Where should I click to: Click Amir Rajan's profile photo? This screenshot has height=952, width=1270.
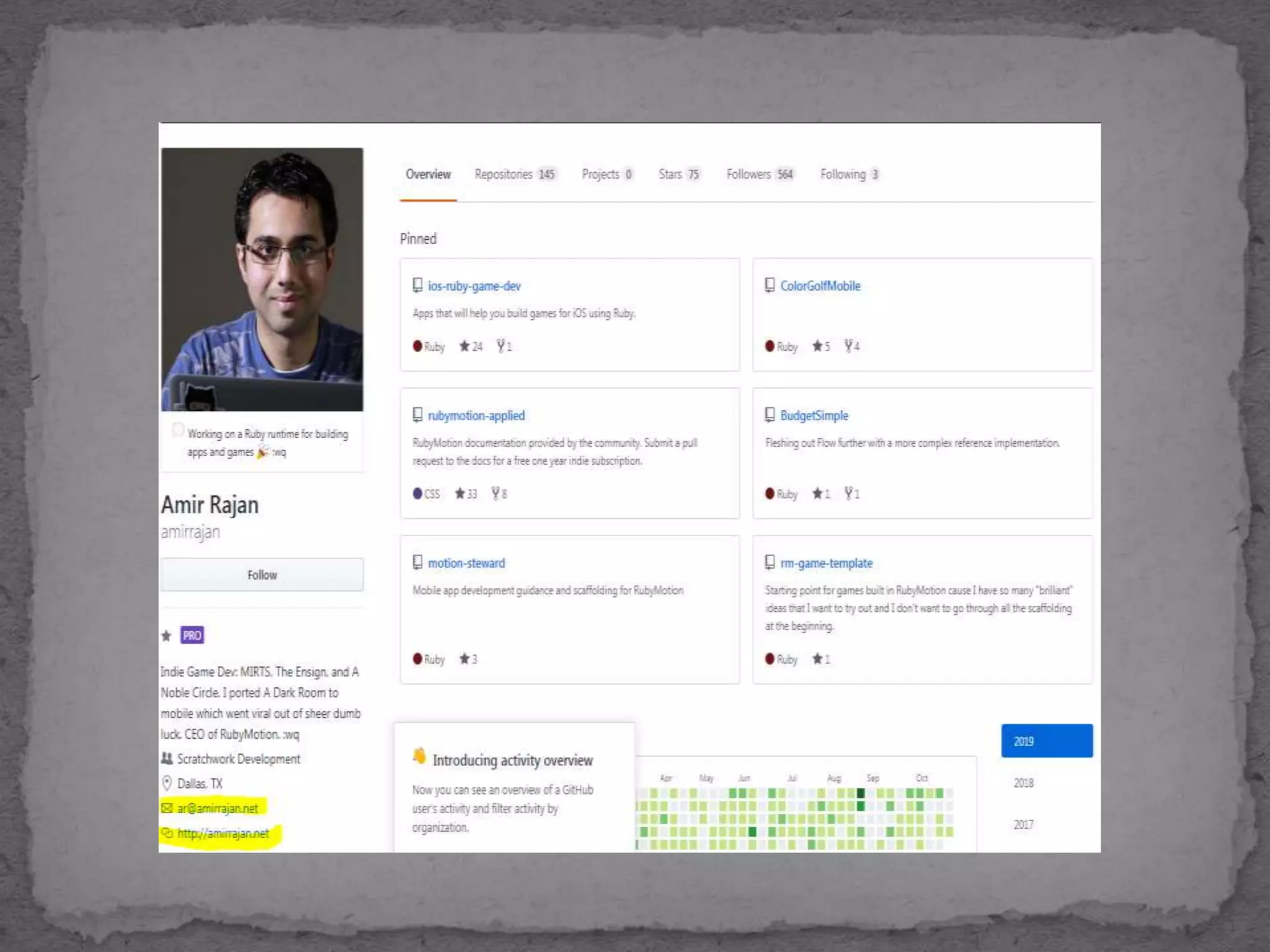pyautogui.click(x=262, y=280)
